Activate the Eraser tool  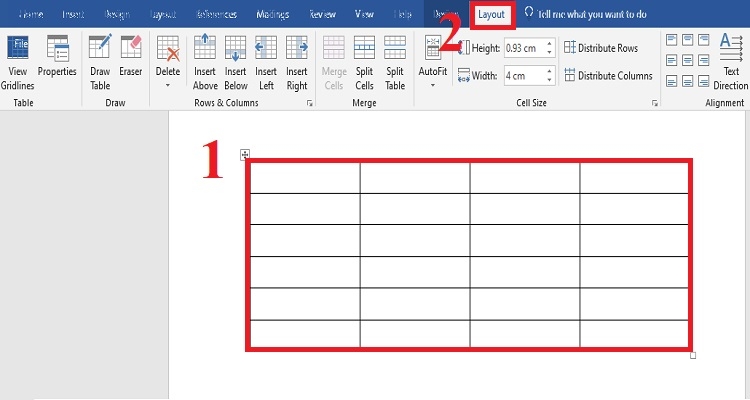131,56
